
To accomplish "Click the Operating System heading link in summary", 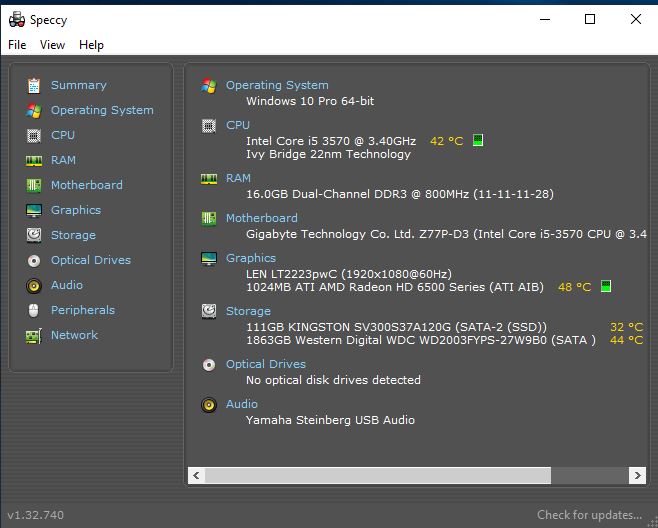I will tap(277, 85).
